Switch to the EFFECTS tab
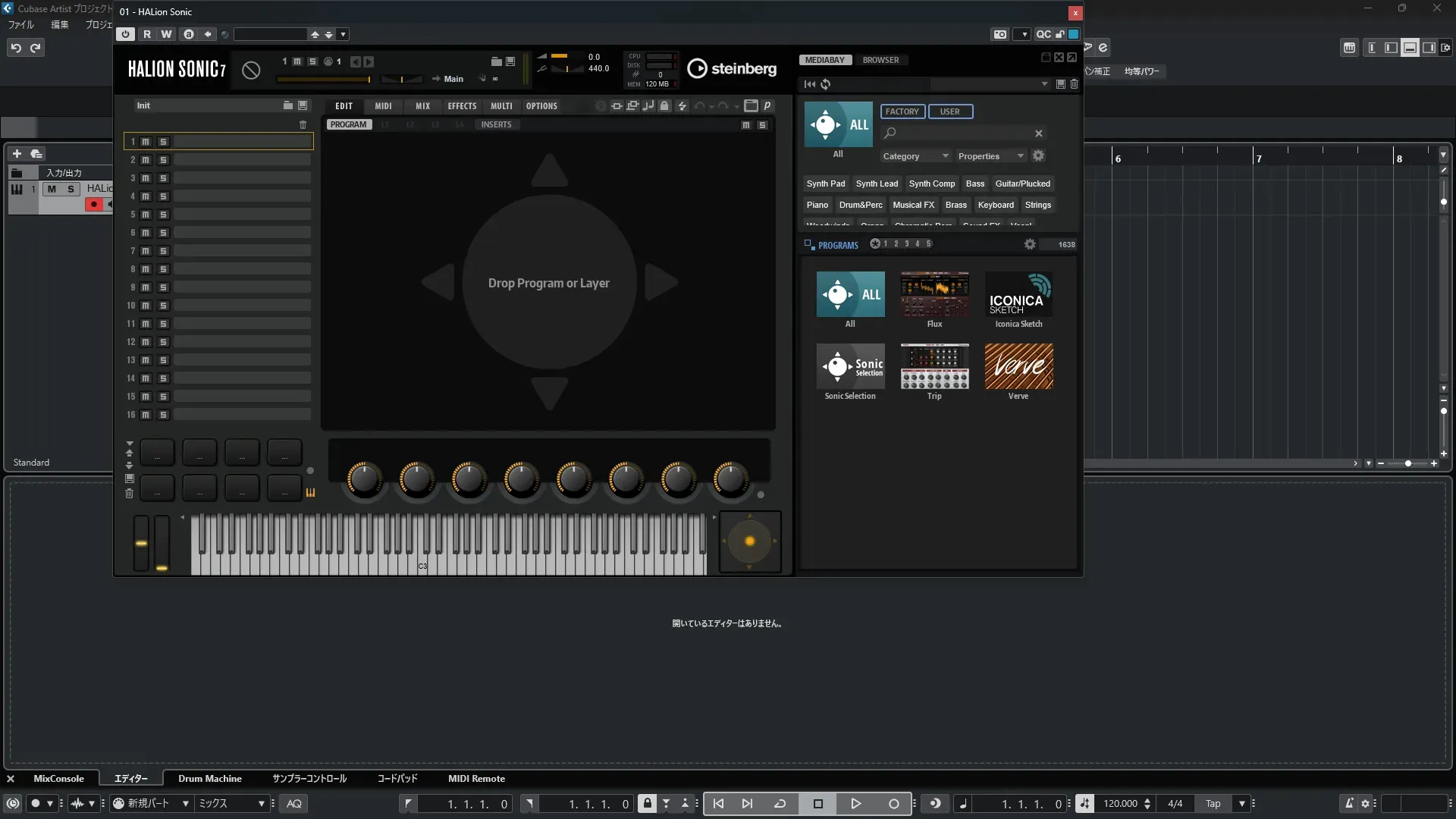1456x819 pixels. [462, 106]
